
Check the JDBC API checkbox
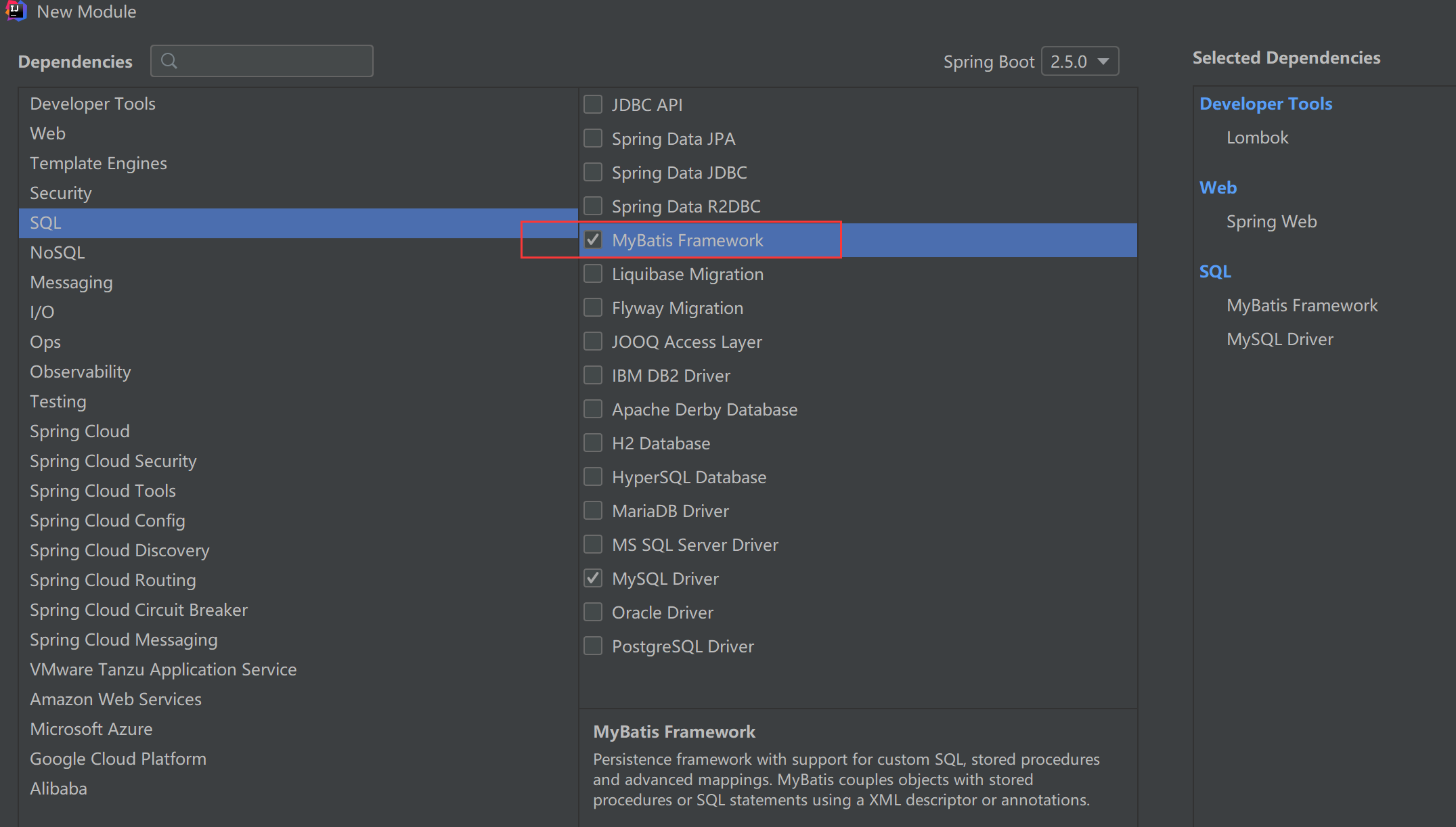(593, 104)
